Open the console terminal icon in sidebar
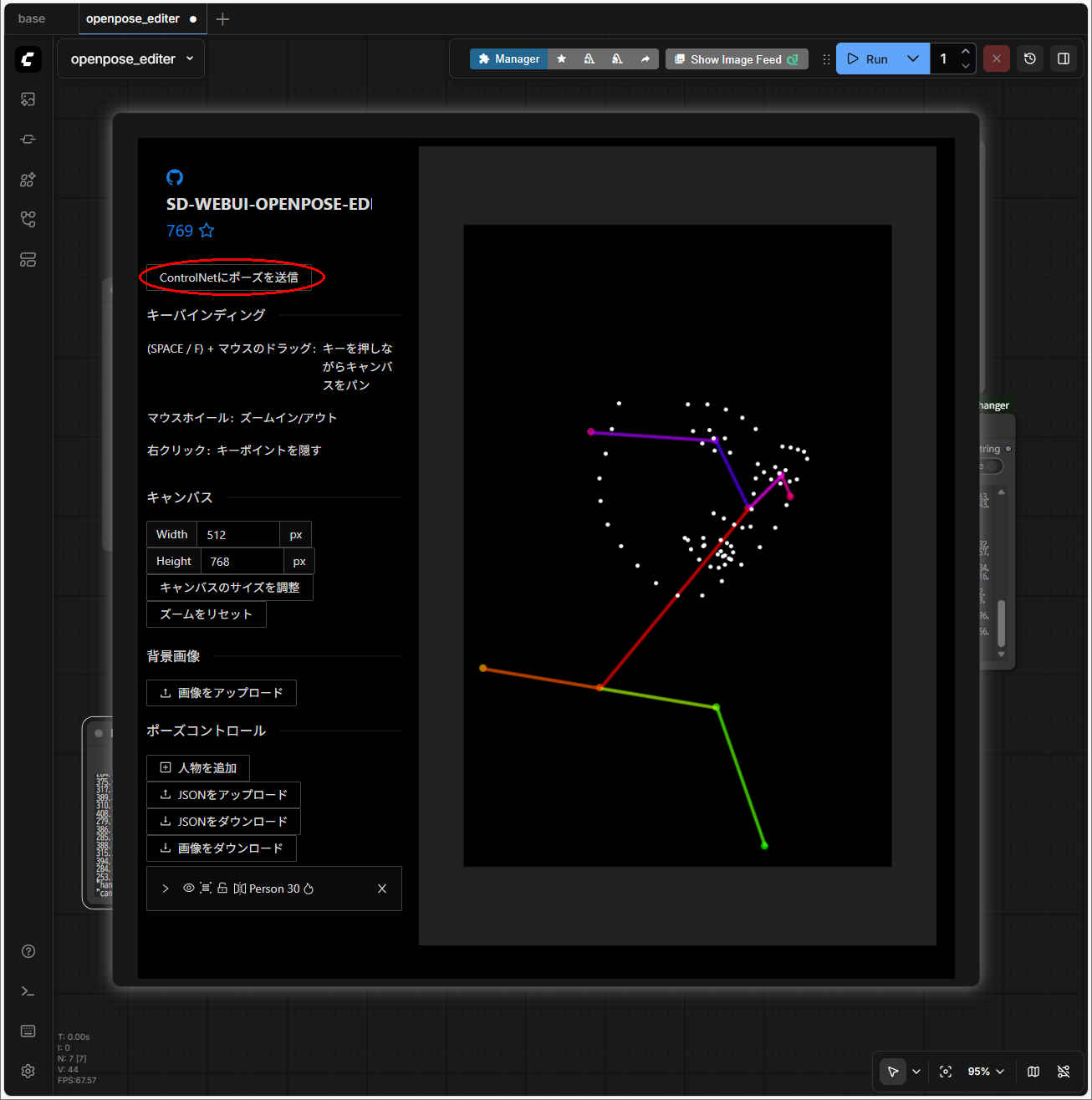 [28, 991]
